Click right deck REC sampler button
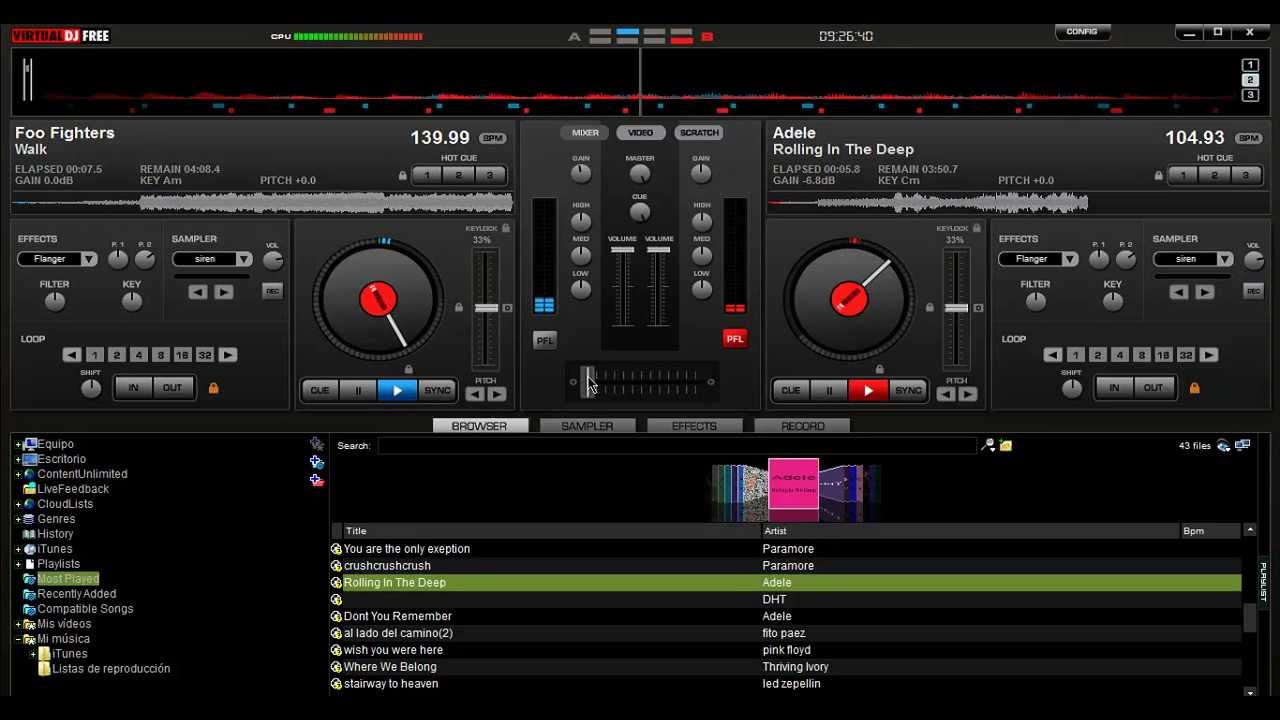 (1253, 291)
